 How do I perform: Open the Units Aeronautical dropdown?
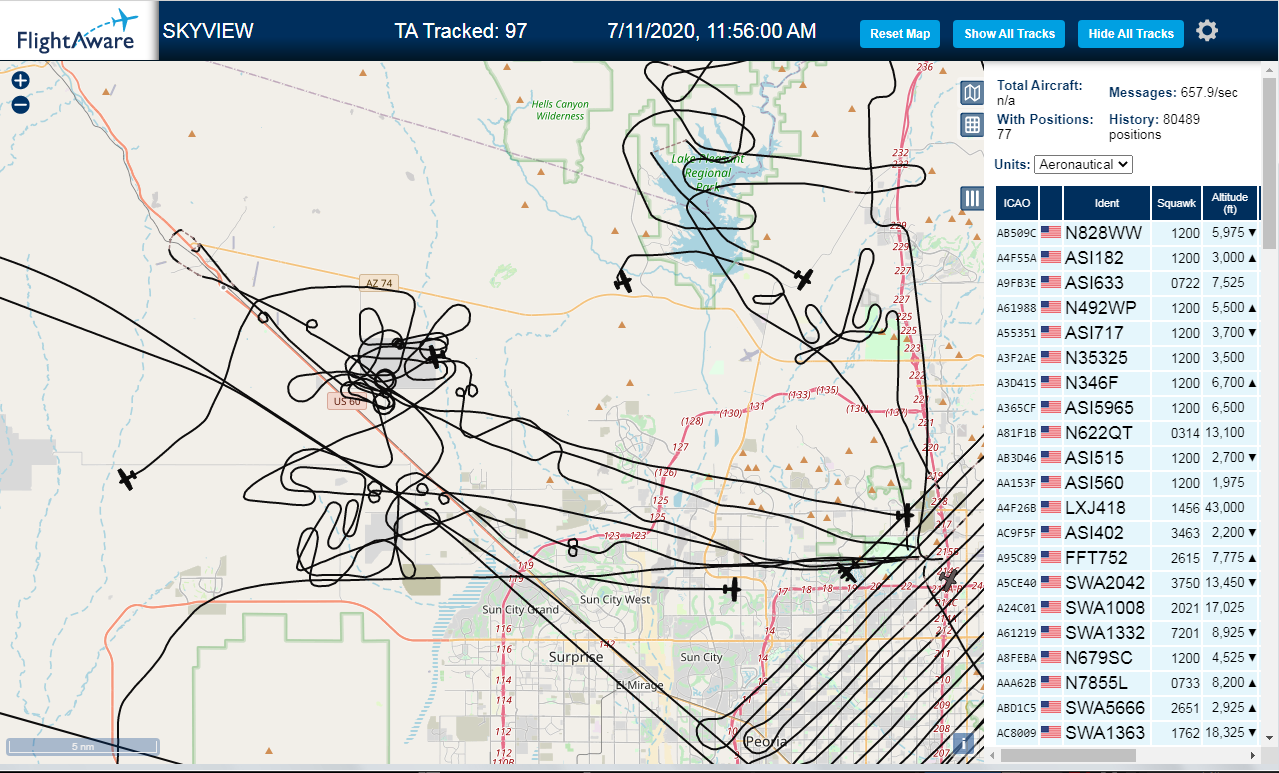[x=1083, y=164]
